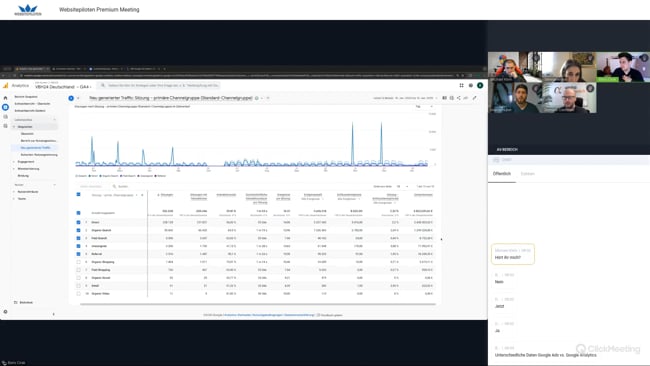
Task: Collapse the Akquisition section in sidebar
Action: pos(14,127)
